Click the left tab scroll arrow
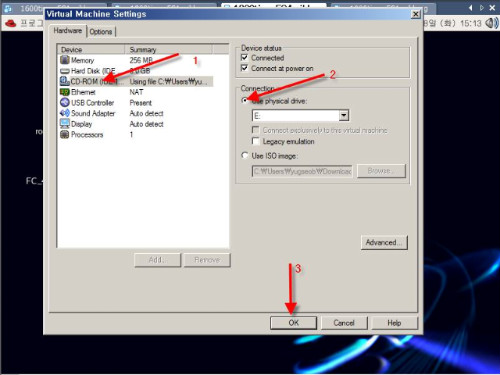 click(x=471, y=8)
